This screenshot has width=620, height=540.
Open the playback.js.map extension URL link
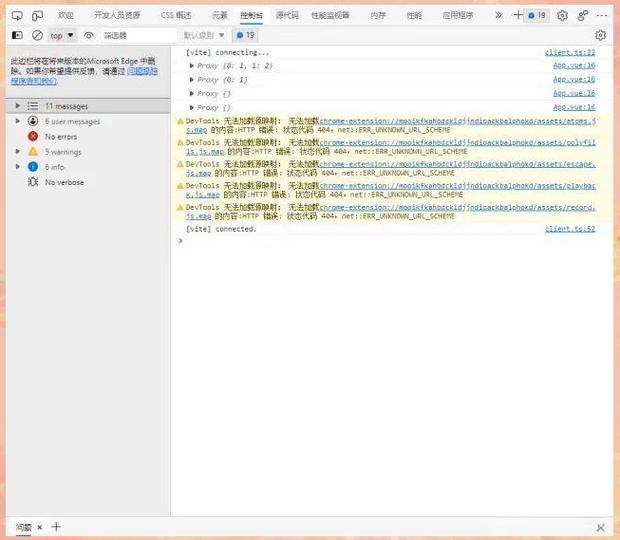pyautogui.click(x=457, y=185)
